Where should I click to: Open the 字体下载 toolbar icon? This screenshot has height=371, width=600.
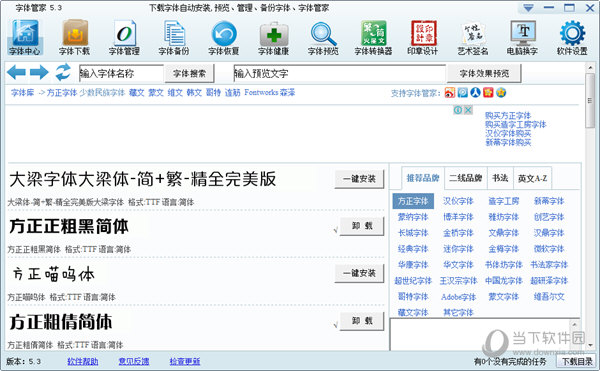pos(75,37)
